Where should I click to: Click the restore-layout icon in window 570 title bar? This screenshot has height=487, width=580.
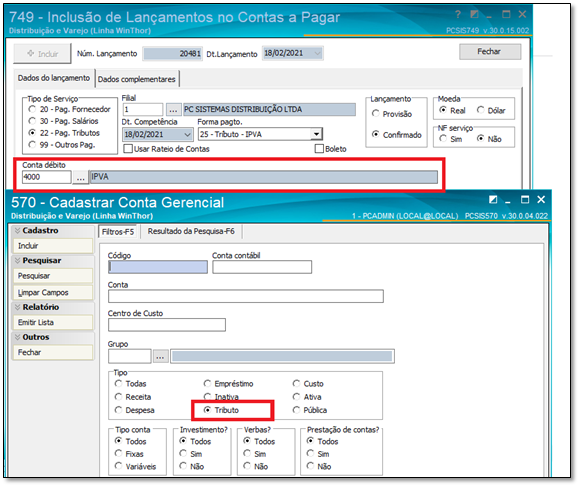coord(493,200)
